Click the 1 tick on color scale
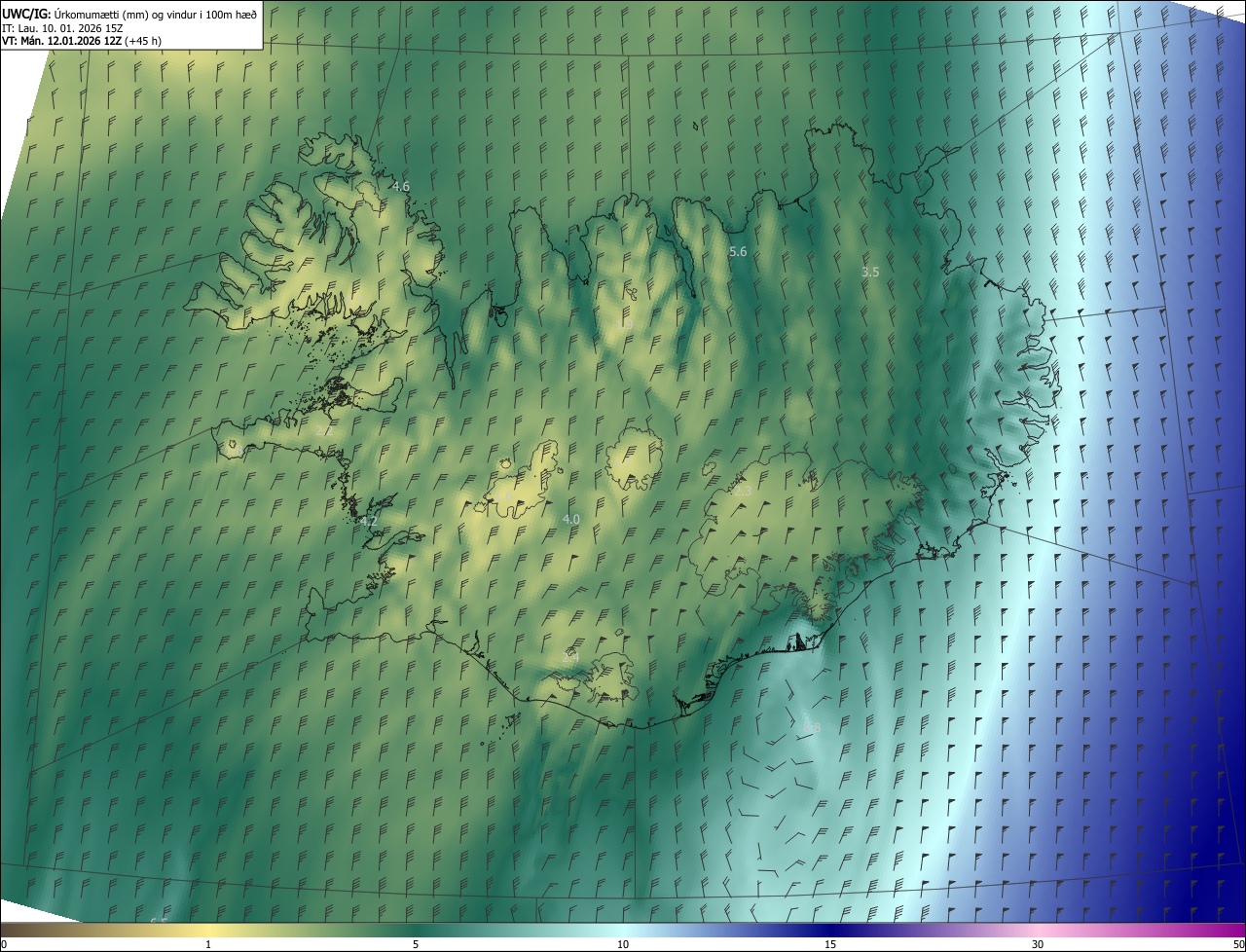Image resolution: width=1246 pixels, height=952 pixels. pos(208,944)
